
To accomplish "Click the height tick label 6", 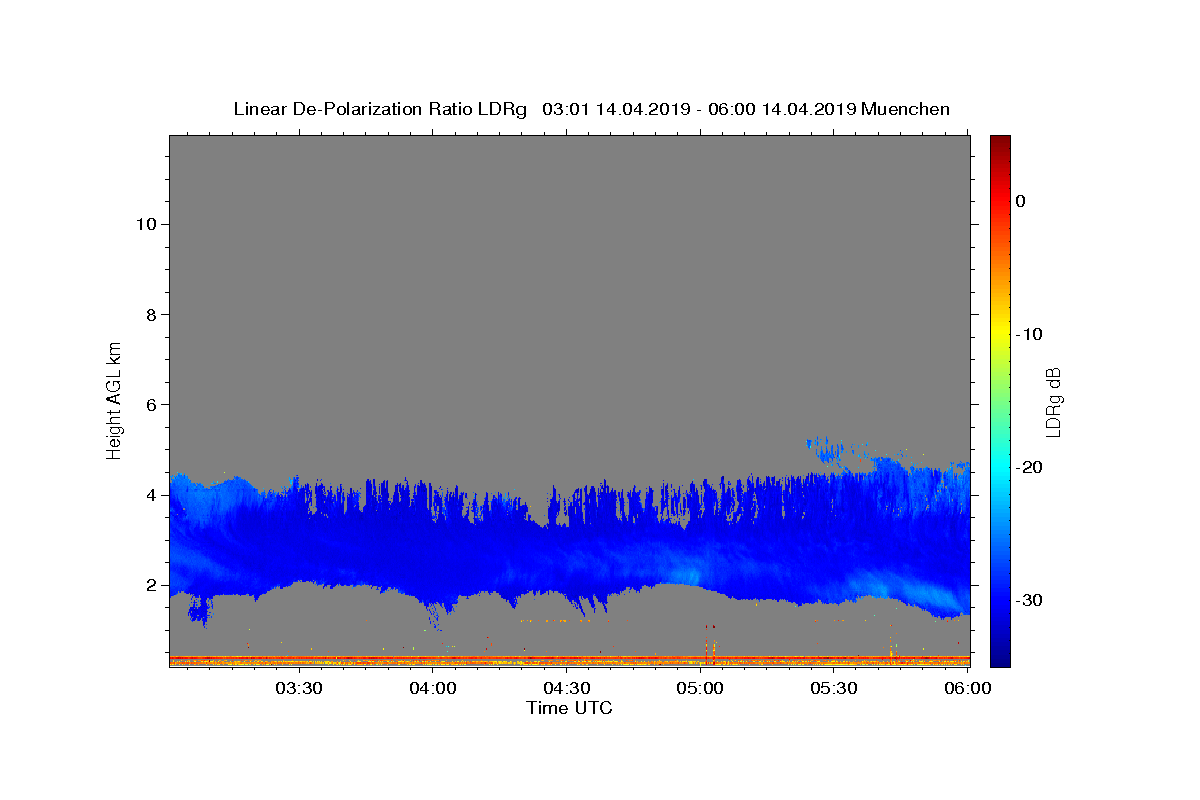I will point(150,405).
